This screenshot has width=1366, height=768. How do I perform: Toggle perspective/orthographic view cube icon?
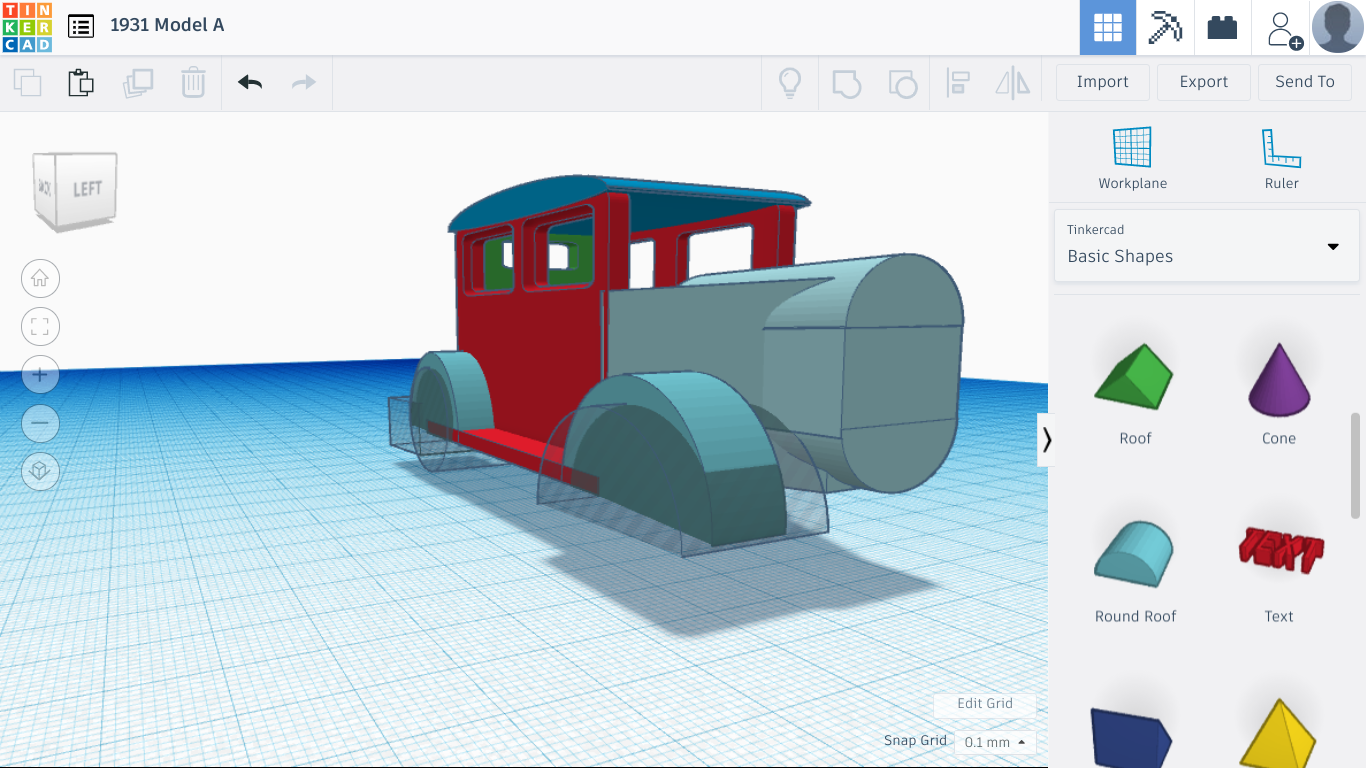(40, 471)
